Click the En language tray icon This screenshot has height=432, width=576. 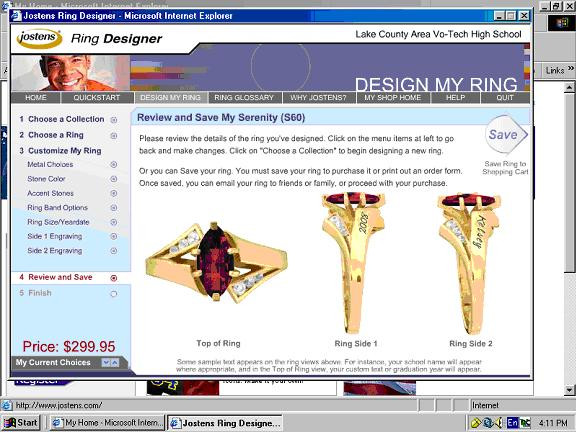512,423
